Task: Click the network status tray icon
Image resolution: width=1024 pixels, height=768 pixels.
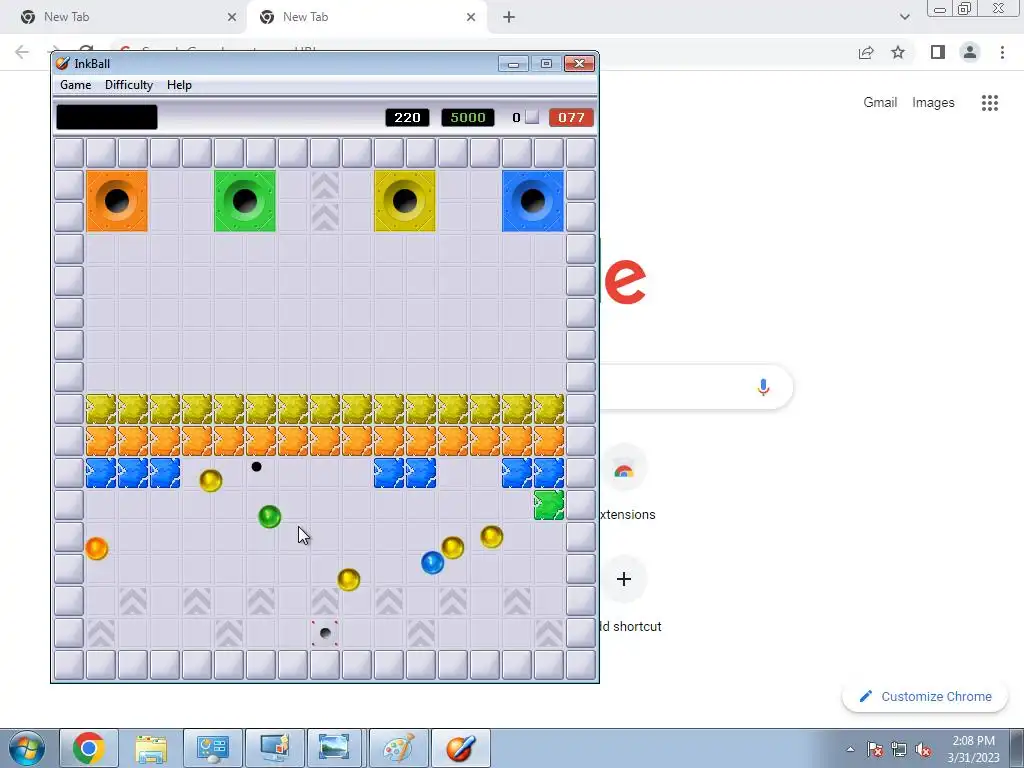Action: coord(899,749)
